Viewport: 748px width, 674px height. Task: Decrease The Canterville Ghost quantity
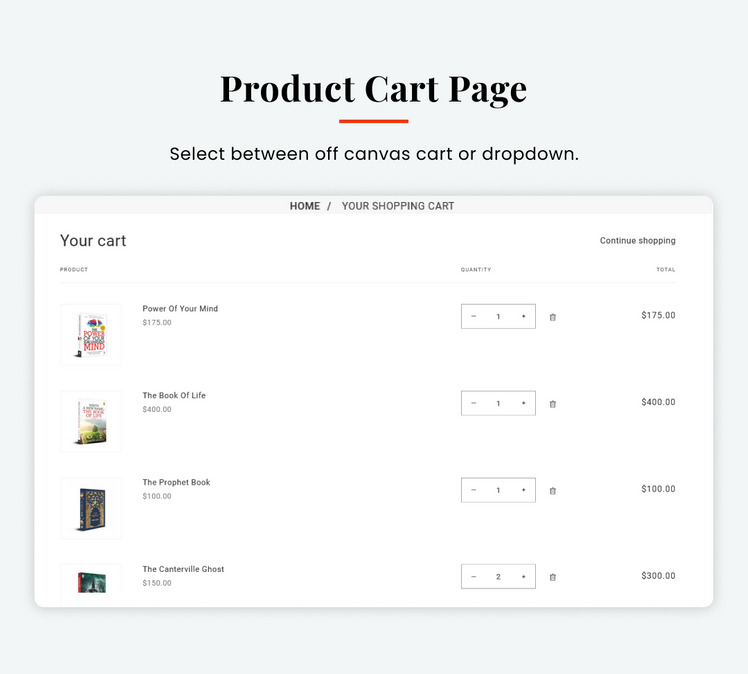click(x=473, y=577)
